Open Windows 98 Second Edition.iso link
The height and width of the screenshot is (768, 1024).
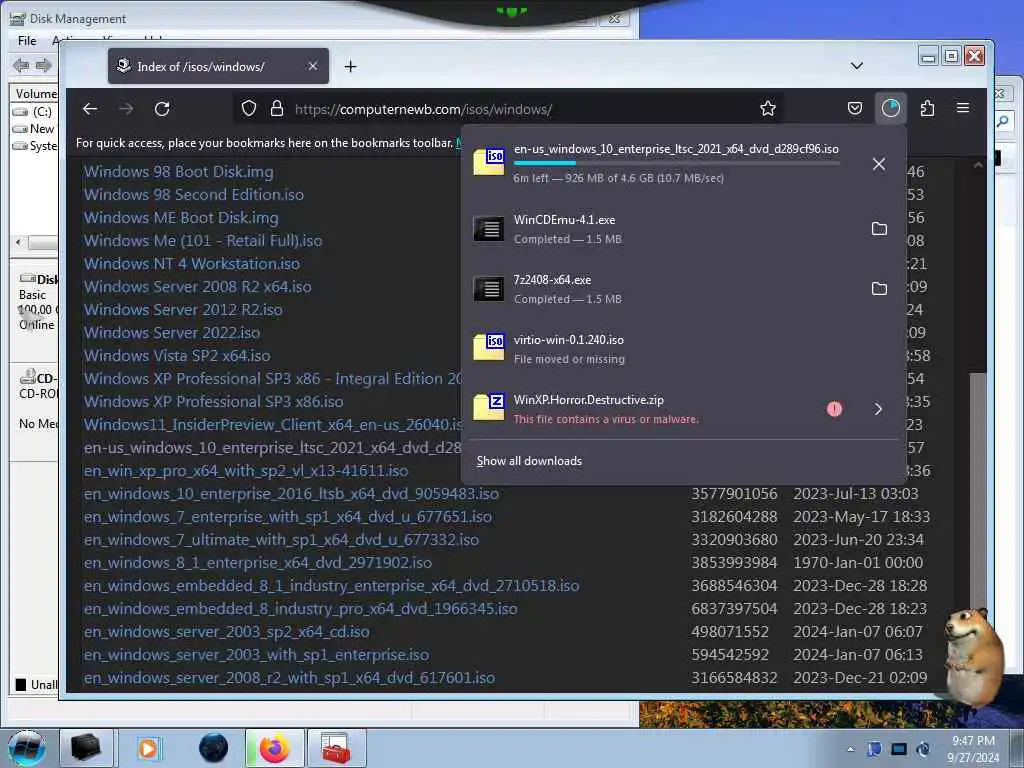194,195
